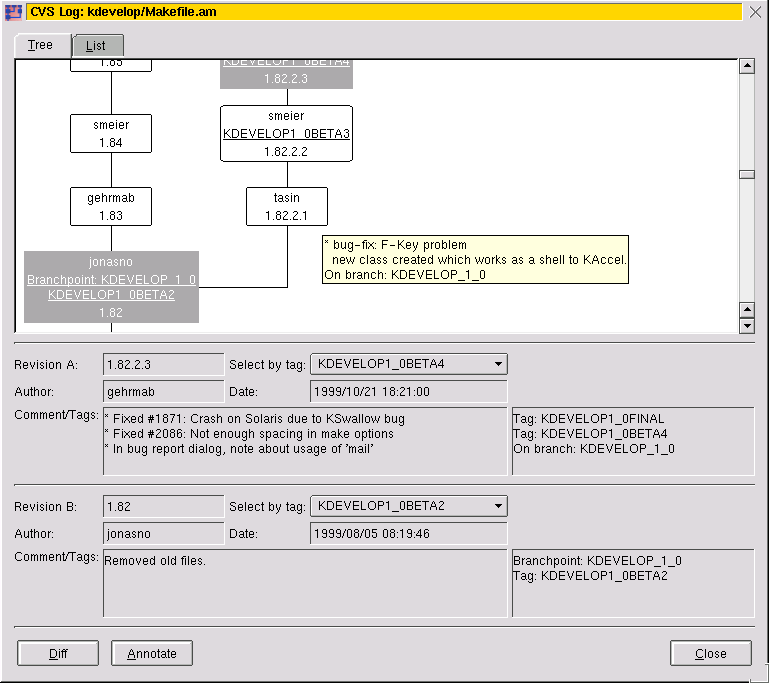This screenshot has width=769, height=683.
Task: Open Revision B tag dropdown KDEVELOP1_0BETA2
Action: tap(409, 506)
